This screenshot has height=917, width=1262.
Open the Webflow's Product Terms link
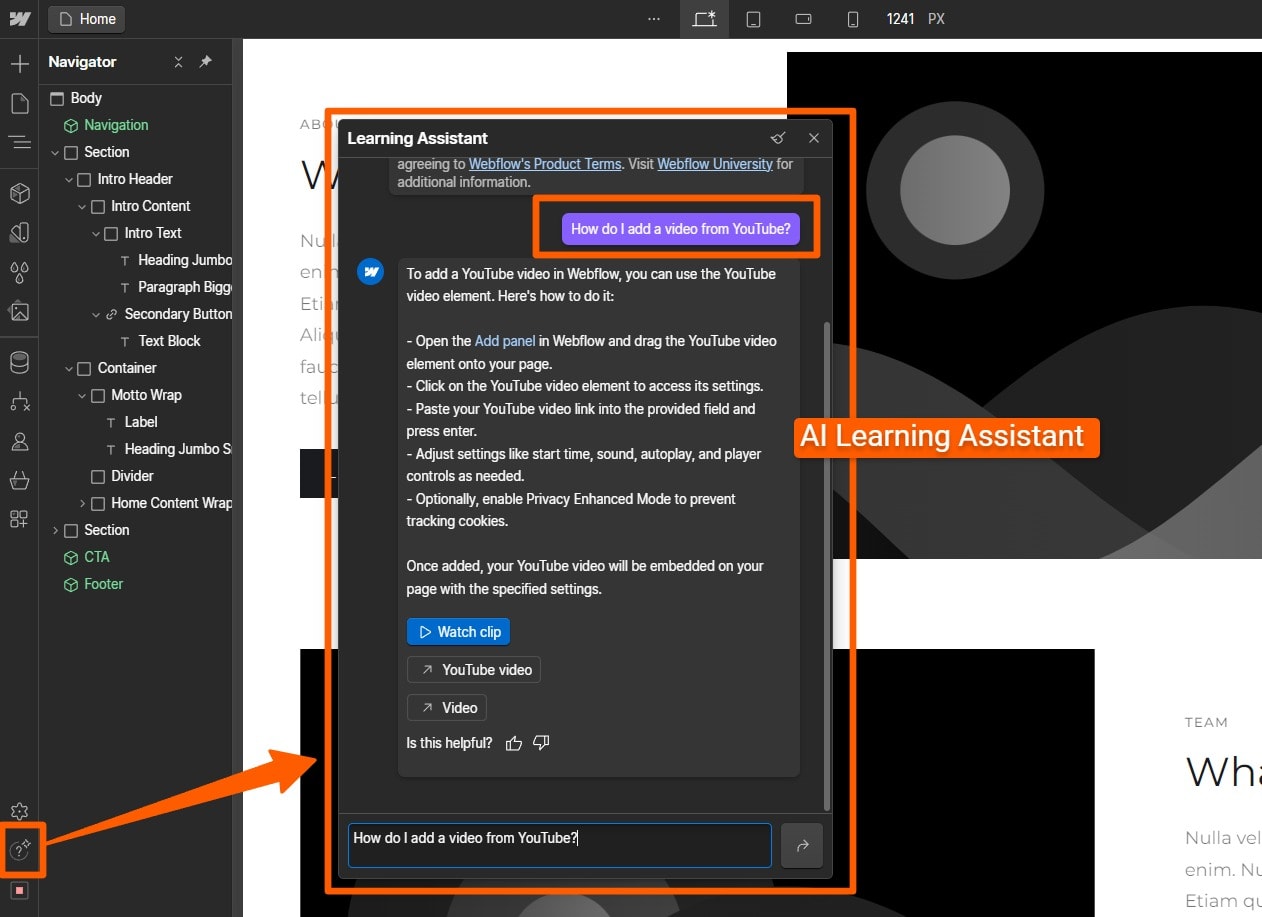tap(545, 164)
